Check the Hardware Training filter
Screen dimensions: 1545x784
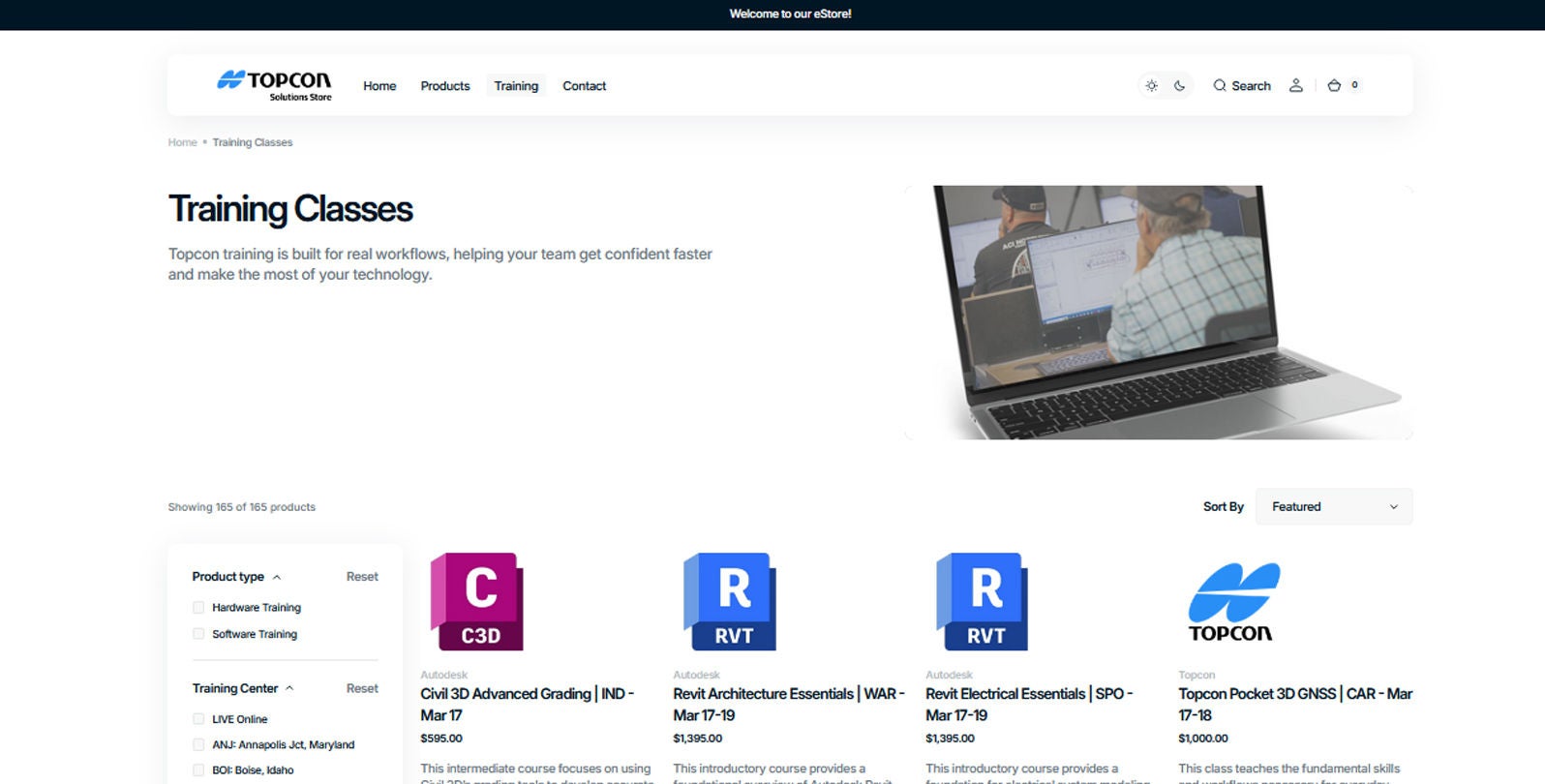point(198,608)
